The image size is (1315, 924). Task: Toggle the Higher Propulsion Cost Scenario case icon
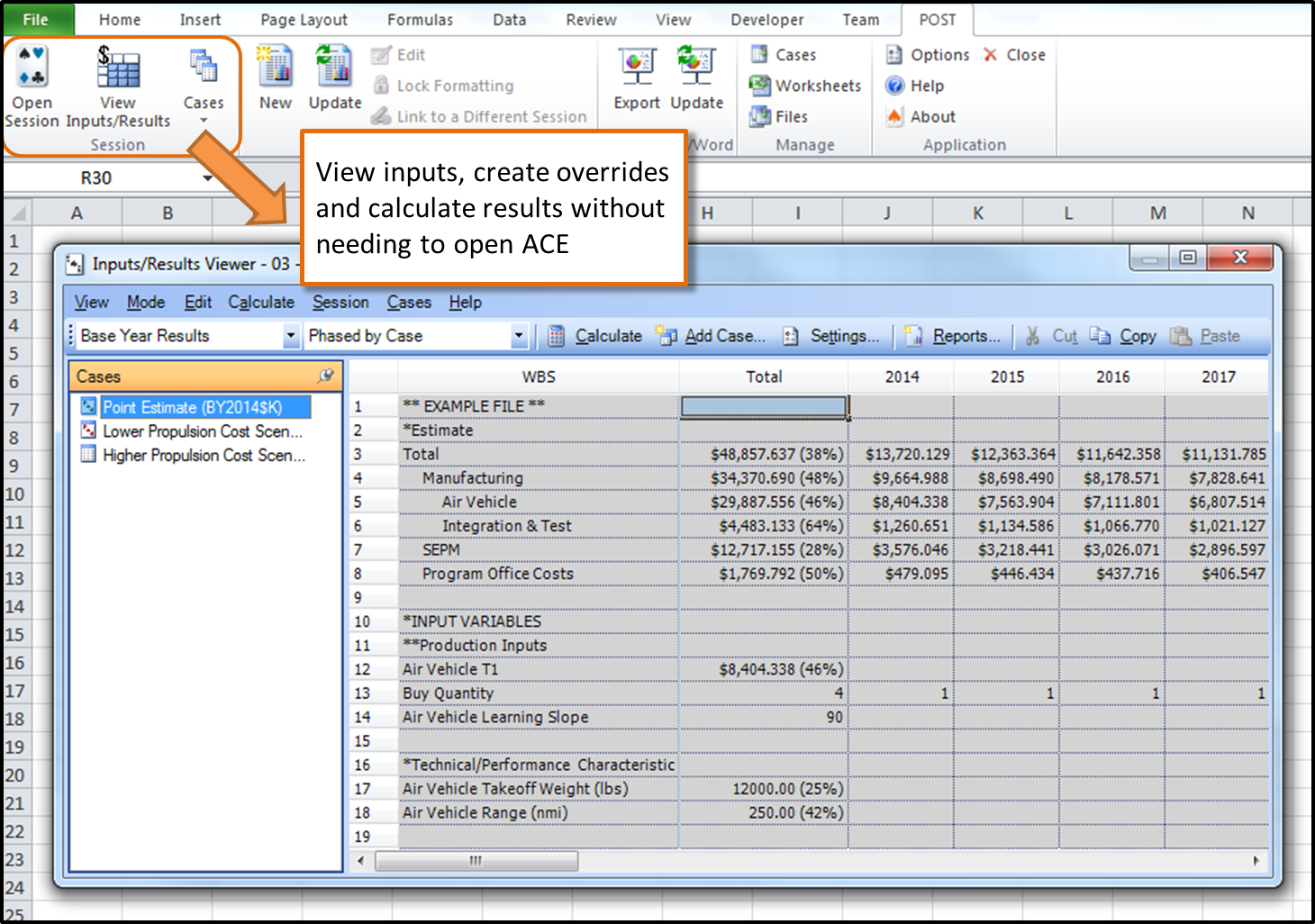(x=88, y=455)
